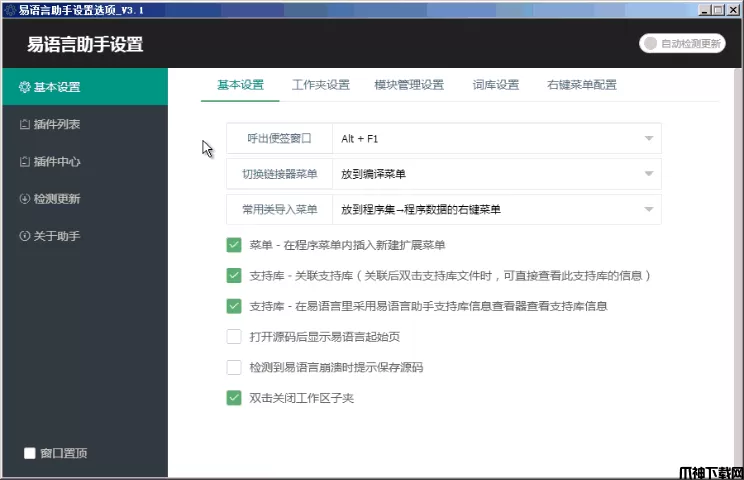Click the 关于助手 info icon
744x480 pixels.
click(x=25, y=236)
